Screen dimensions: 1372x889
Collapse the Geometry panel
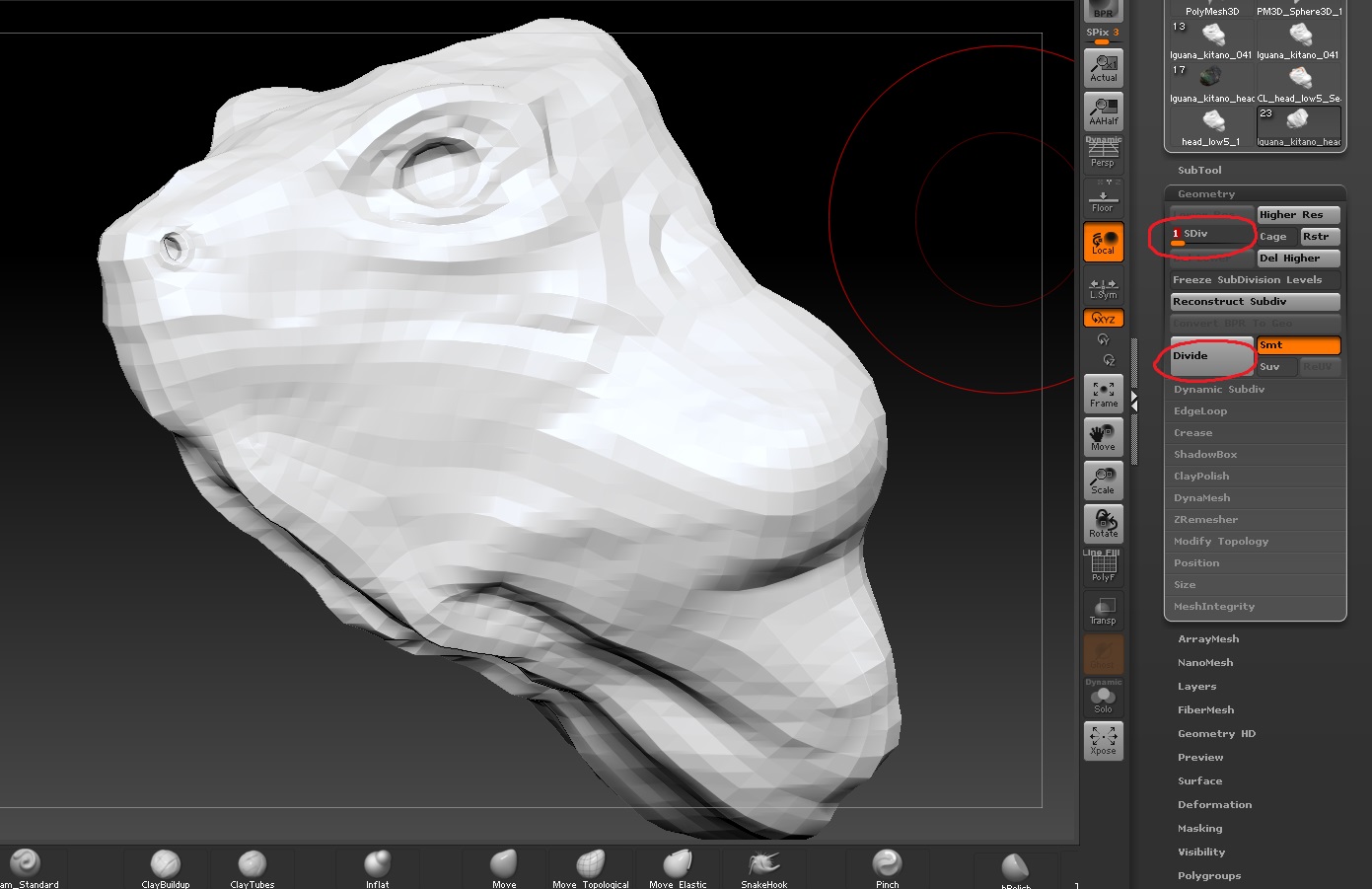click(x=1205, y=193)
